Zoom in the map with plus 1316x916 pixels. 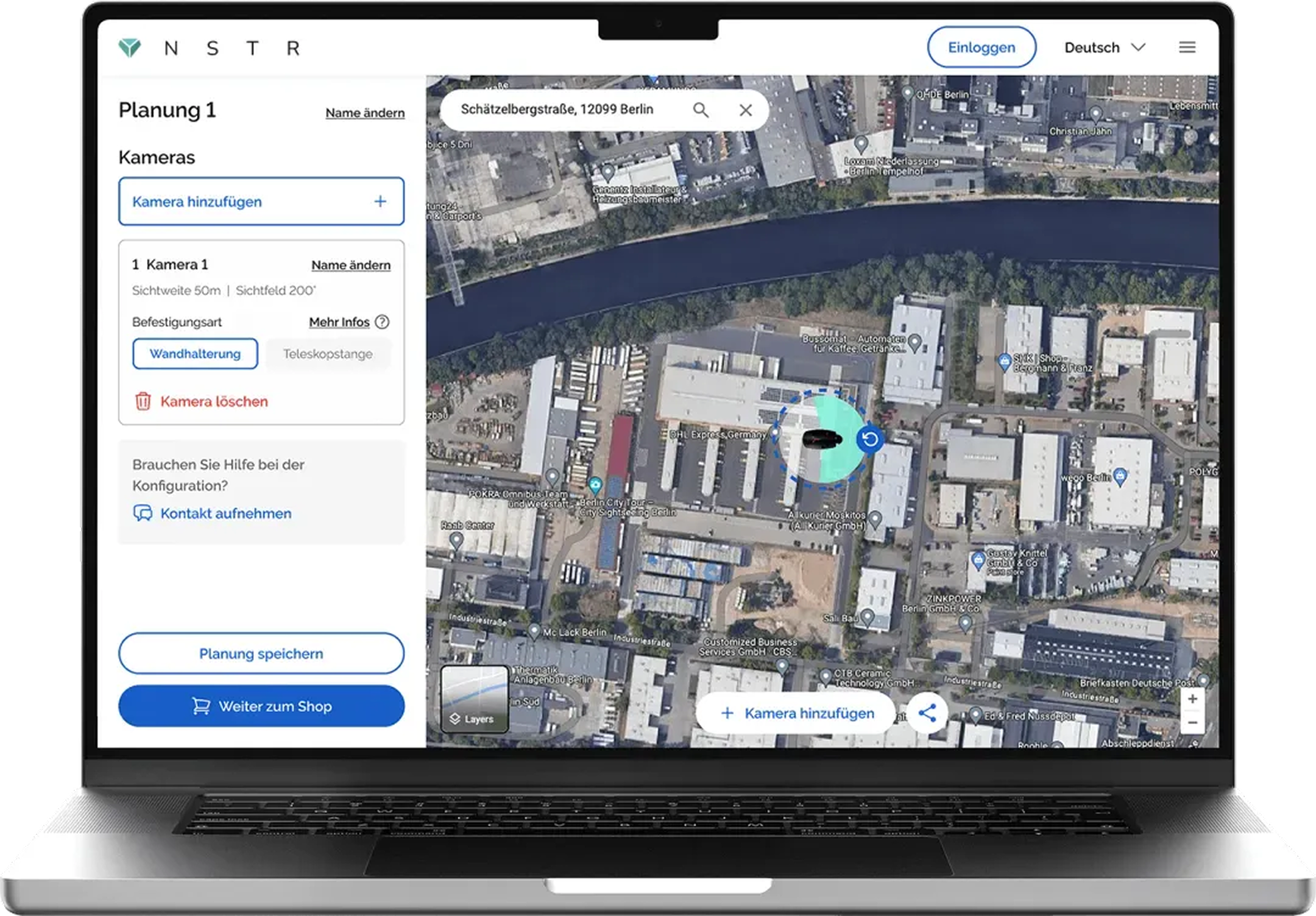(x=1192, y=699)
